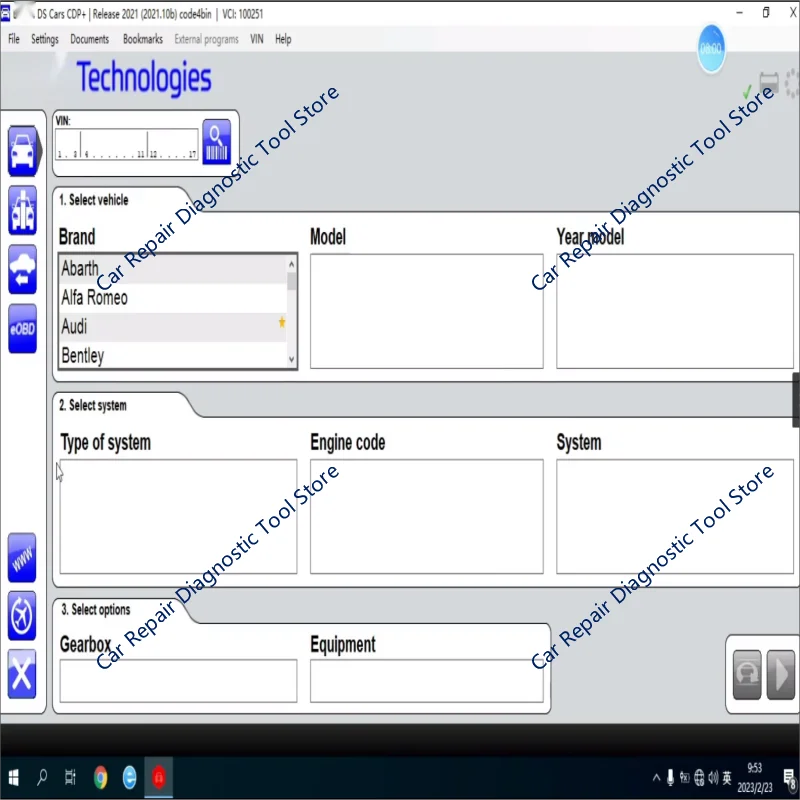Open the taskbar search magnifier
The width and height of the screenshot is (800, 800).
point(42,778)
